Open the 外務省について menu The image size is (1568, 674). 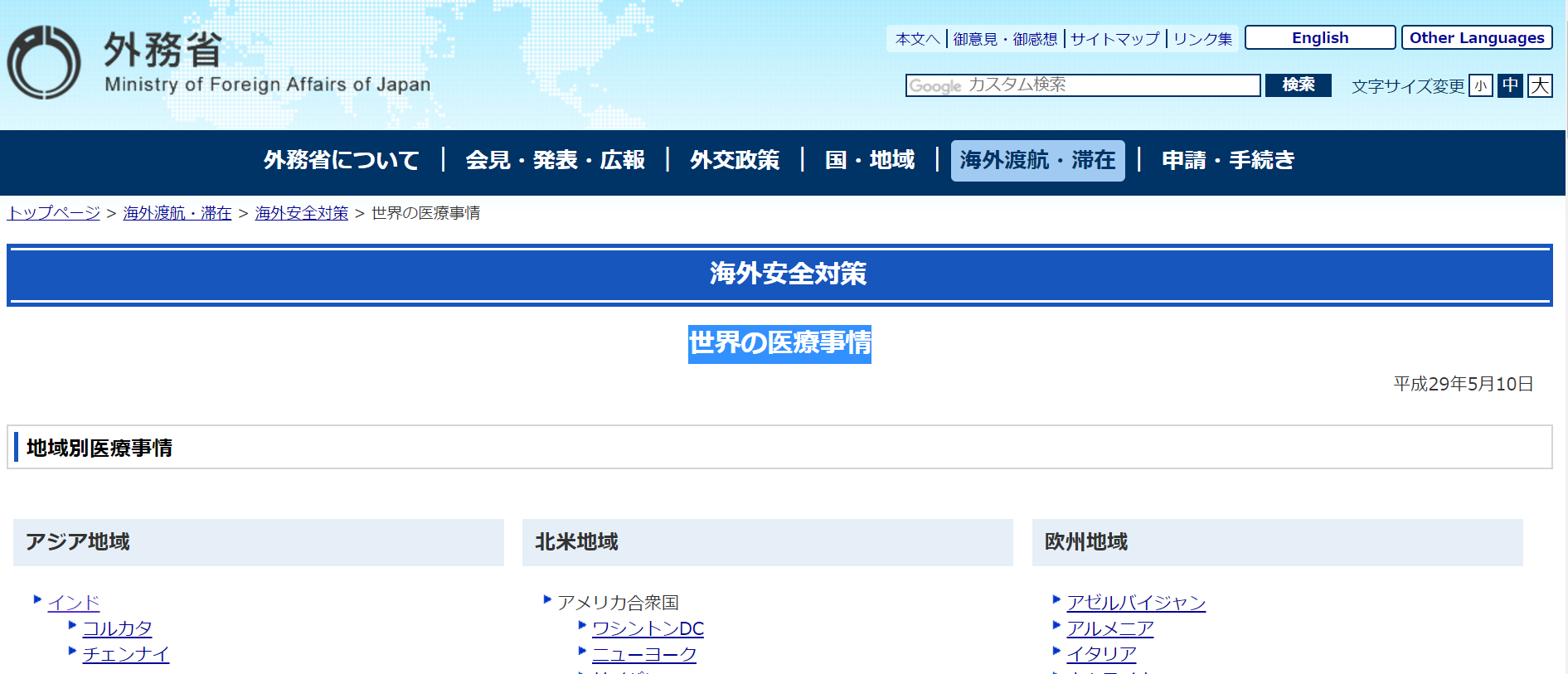click(342, 160)
